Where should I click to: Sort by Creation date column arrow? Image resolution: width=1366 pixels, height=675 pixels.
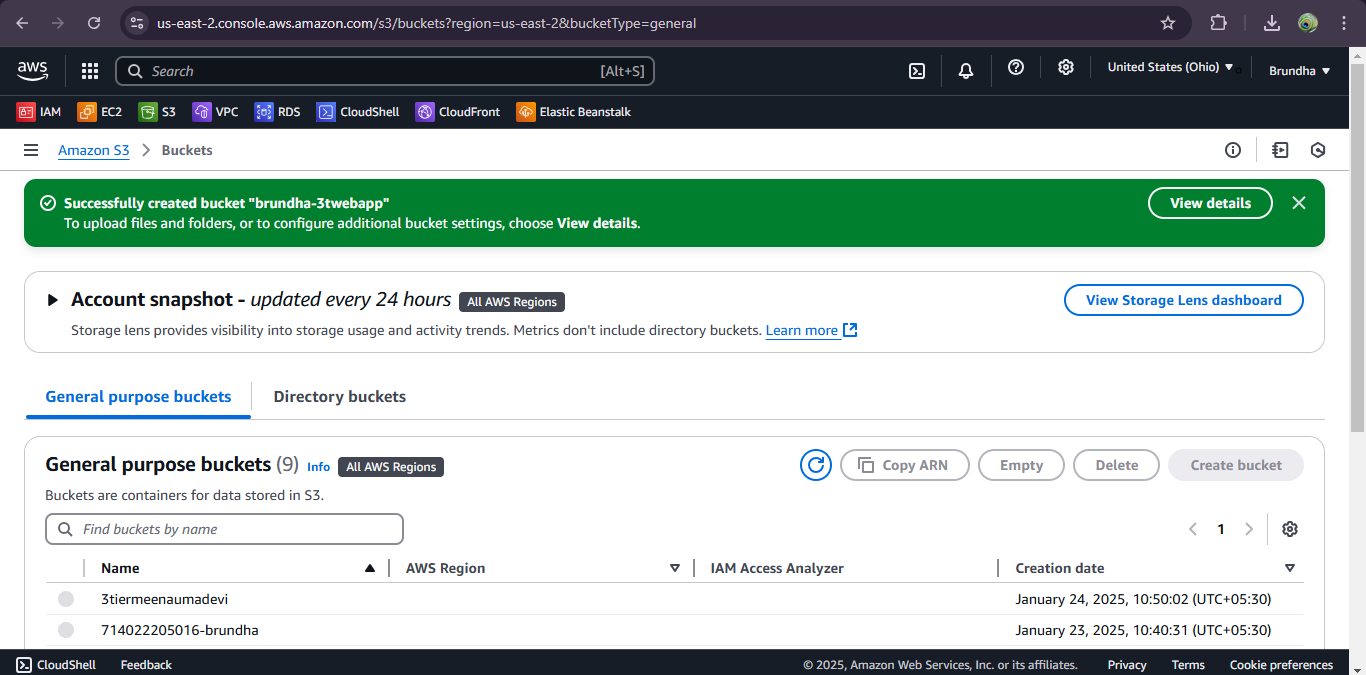(x=1290, y=568)
